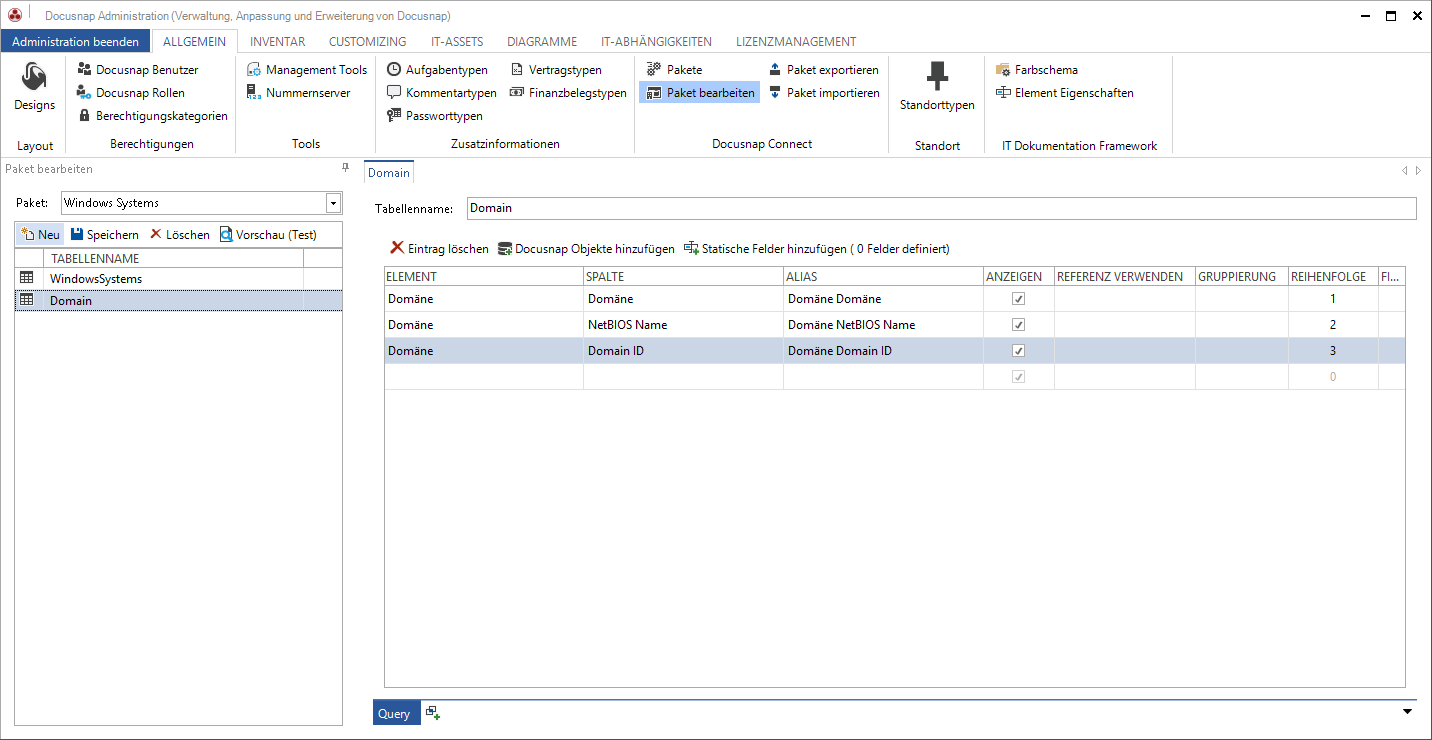
Task: Open Kommentartypen
Action: coord(442,93)
